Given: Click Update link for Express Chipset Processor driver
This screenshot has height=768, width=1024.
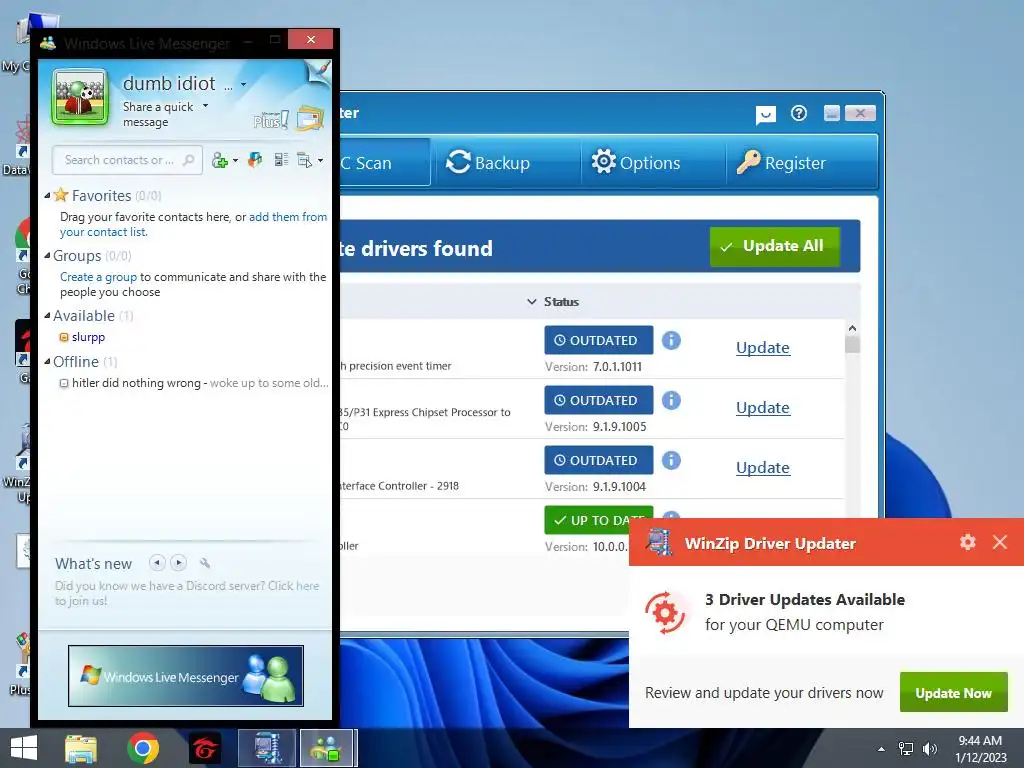Looking at the screenshot, I should 763,408.
